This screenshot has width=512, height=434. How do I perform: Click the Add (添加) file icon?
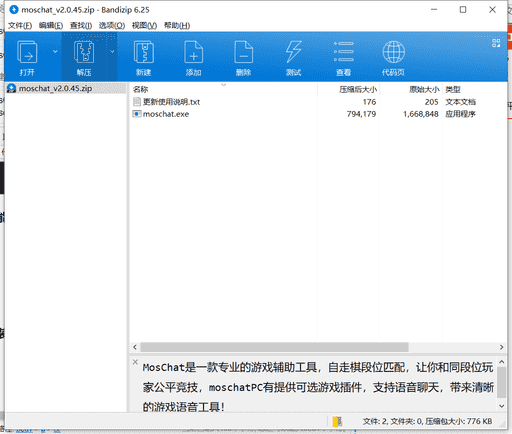pos(194,52)
